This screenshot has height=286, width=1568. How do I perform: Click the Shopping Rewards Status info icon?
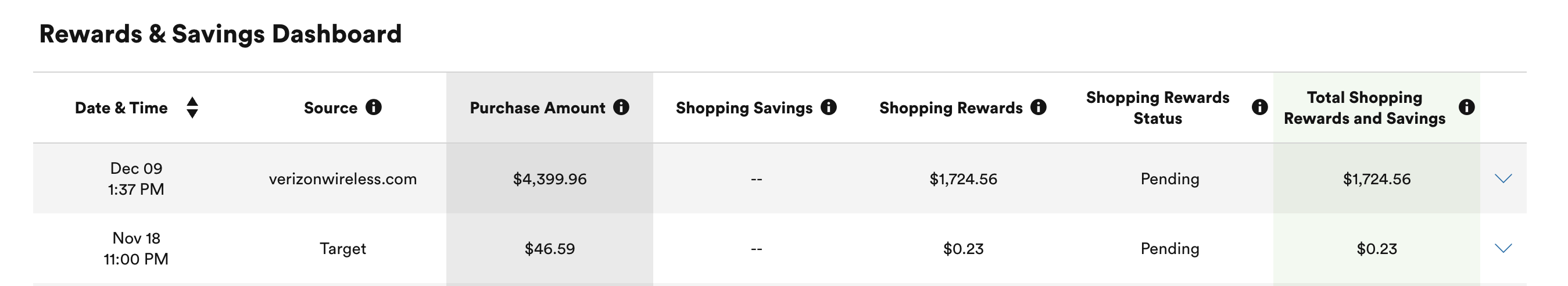click(x=1259, y=108)
